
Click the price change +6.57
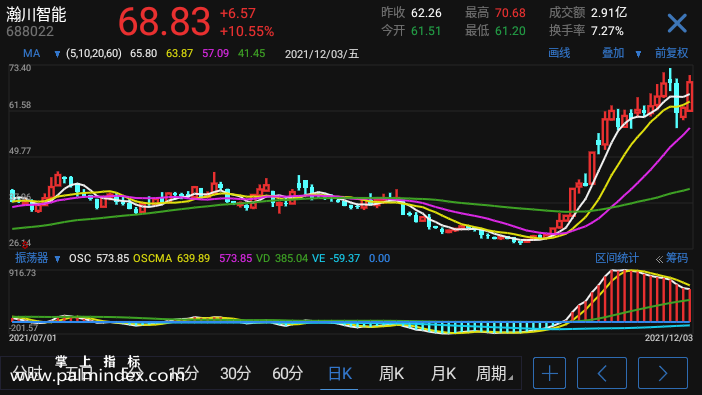pos(238,13)
